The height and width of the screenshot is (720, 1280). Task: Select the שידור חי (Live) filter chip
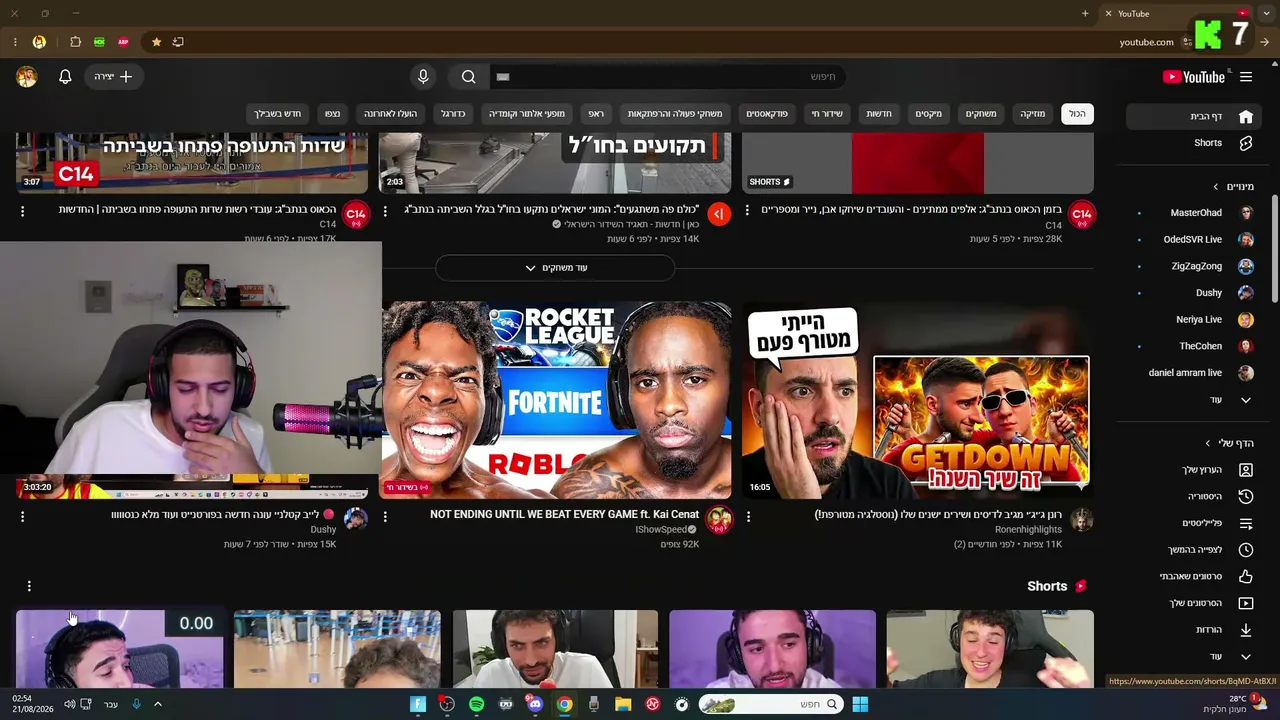click(827, 114)
